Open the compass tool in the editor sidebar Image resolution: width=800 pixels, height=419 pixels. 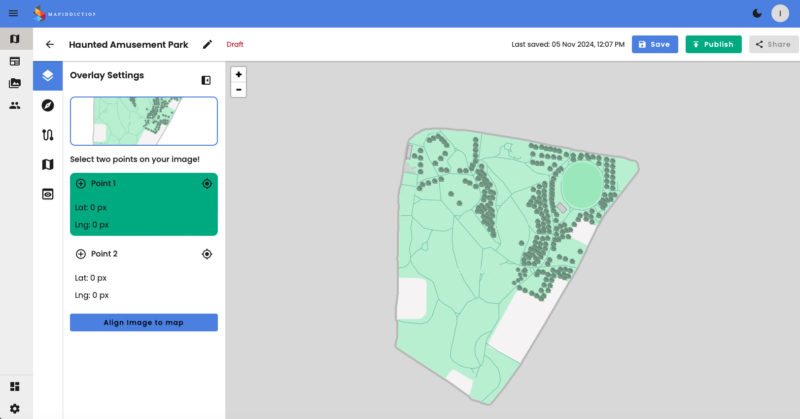[47, 105]
